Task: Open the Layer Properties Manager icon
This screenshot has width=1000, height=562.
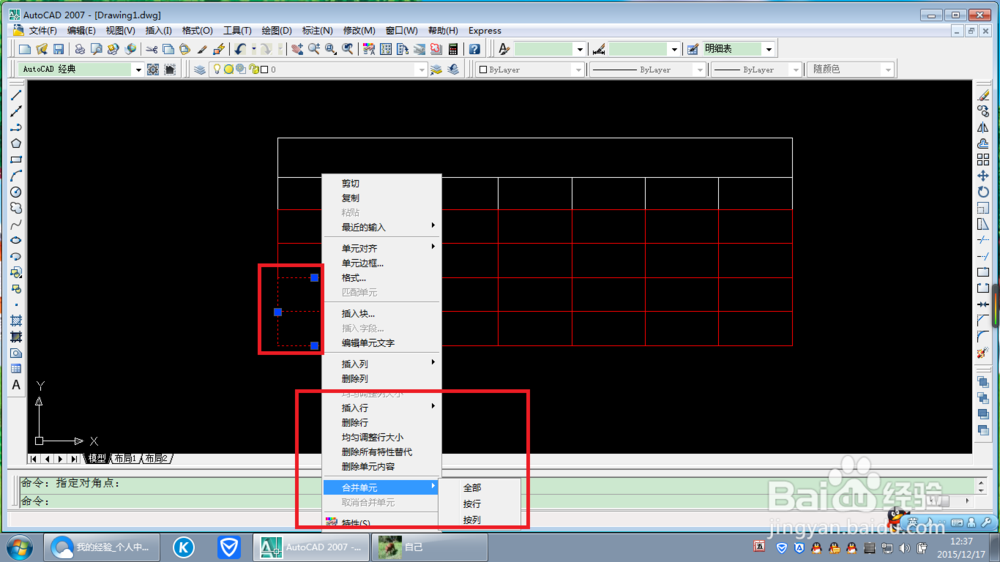Action: 200,70
